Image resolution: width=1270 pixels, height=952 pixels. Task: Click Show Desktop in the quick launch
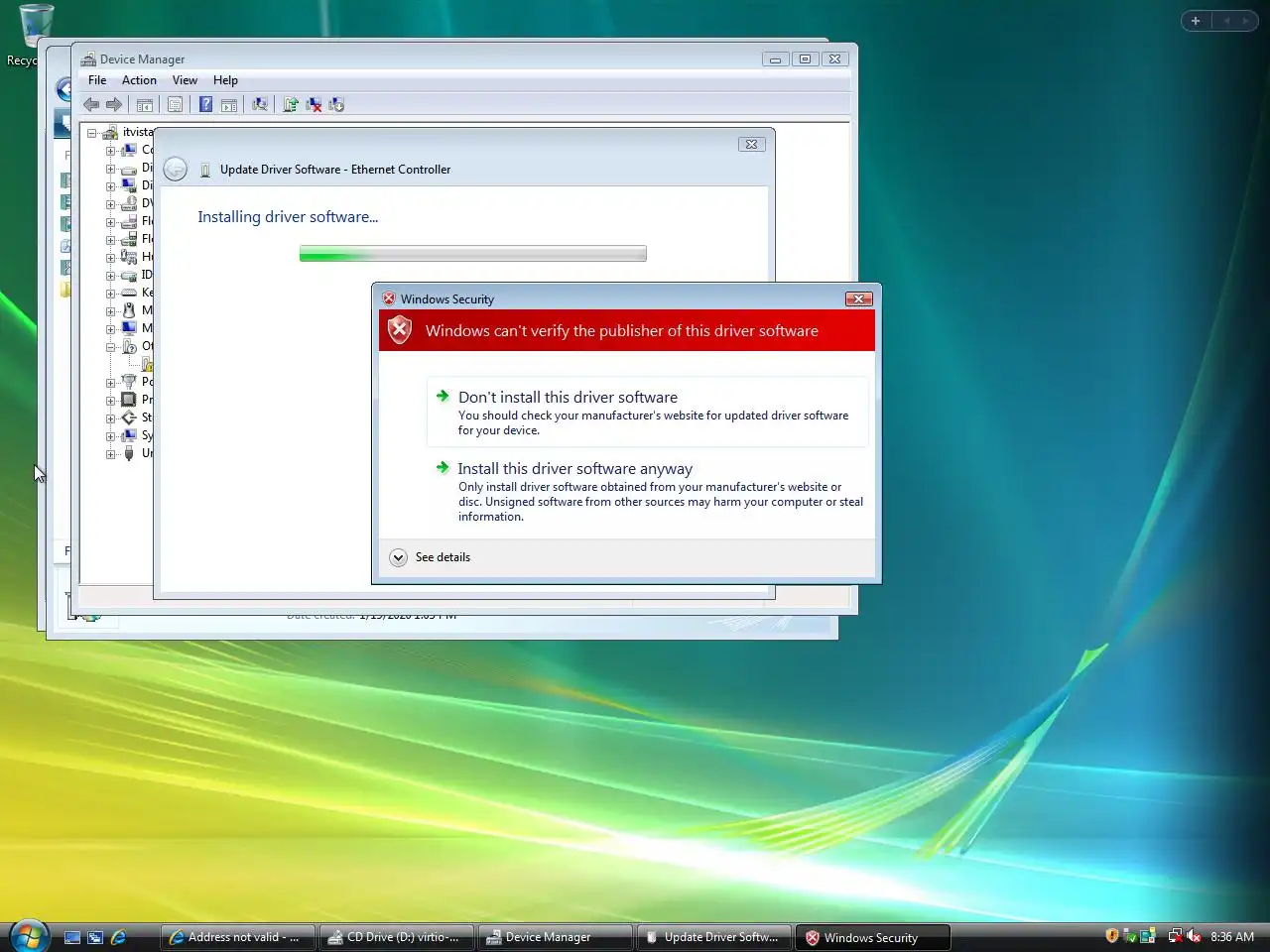pos(72,937)
